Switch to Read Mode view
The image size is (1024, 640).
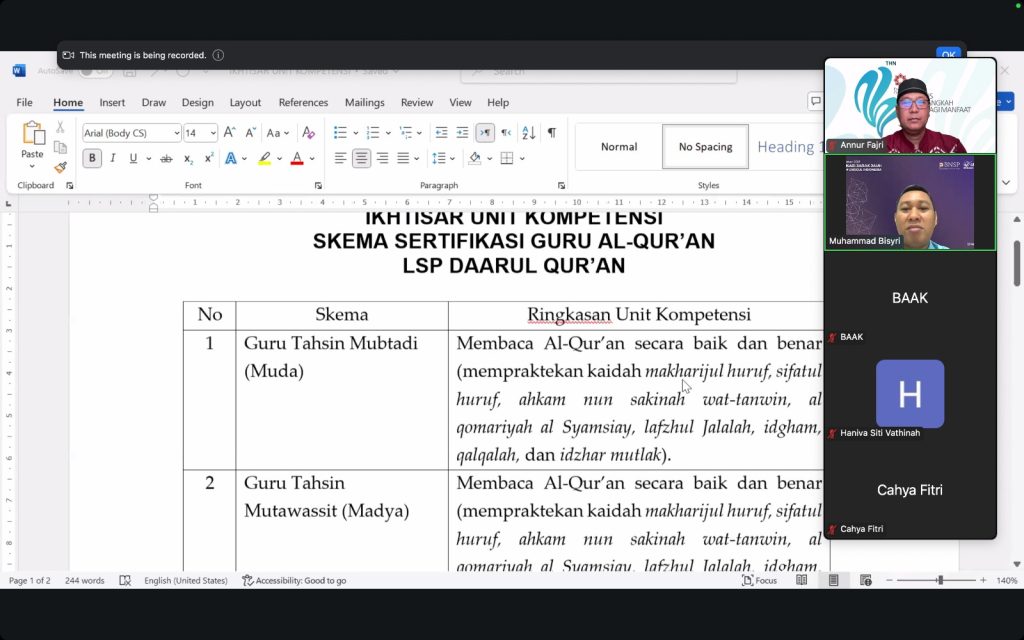[x=801, y=580]
